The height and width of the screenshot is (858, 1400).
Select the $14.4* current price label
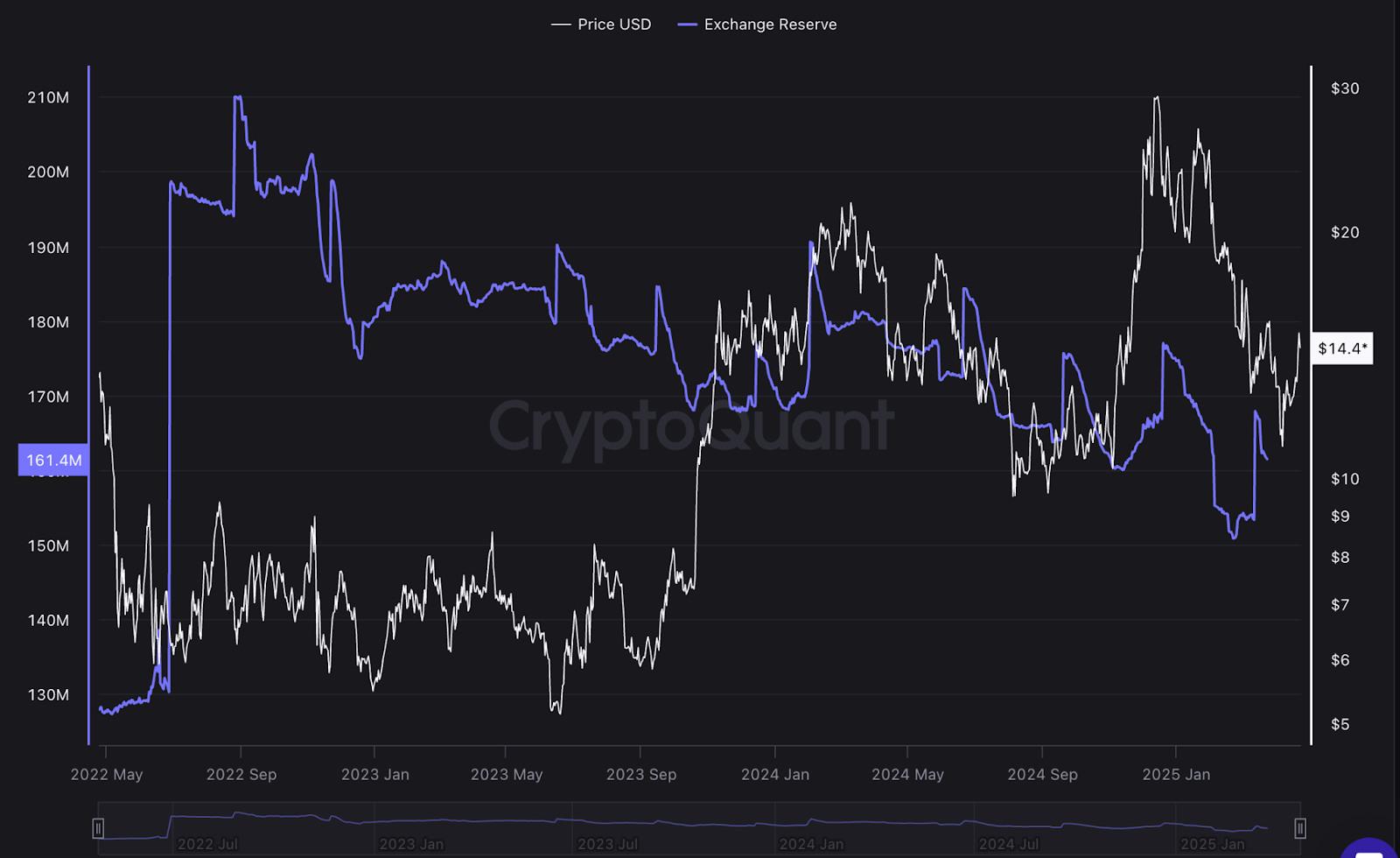tap(1342, 348)
